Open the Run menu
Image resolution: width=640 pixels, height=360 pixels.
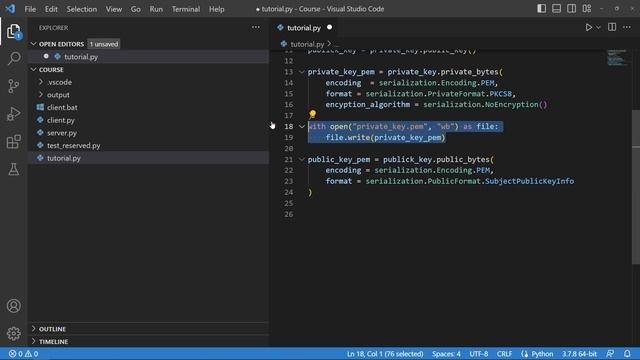tap(156, 9)
